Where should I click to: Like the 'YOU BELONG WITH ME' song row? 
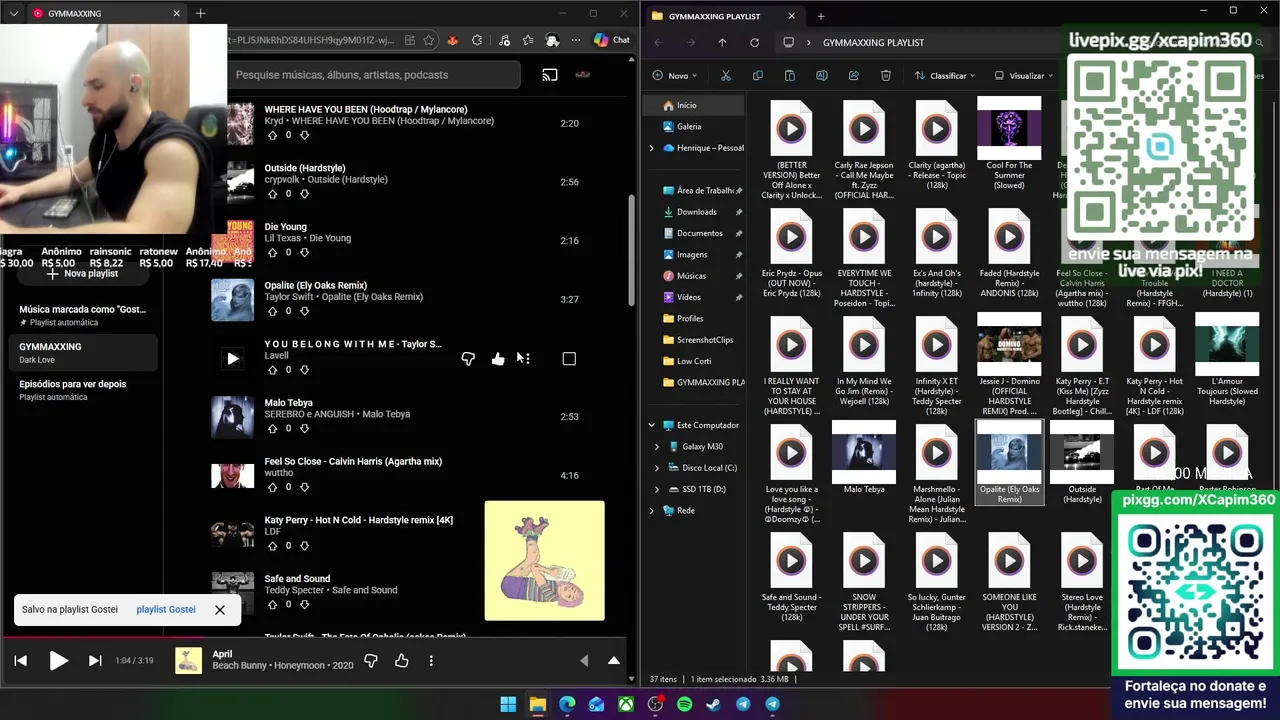click(x=498, y=359)
